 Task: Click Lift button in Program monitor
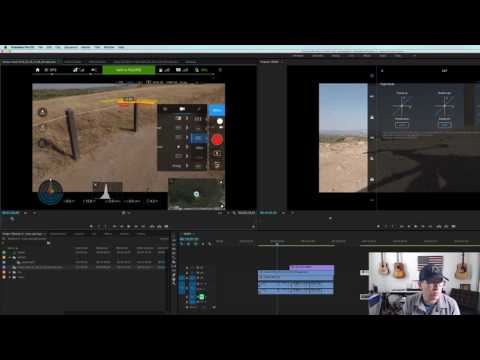point(439,226)
